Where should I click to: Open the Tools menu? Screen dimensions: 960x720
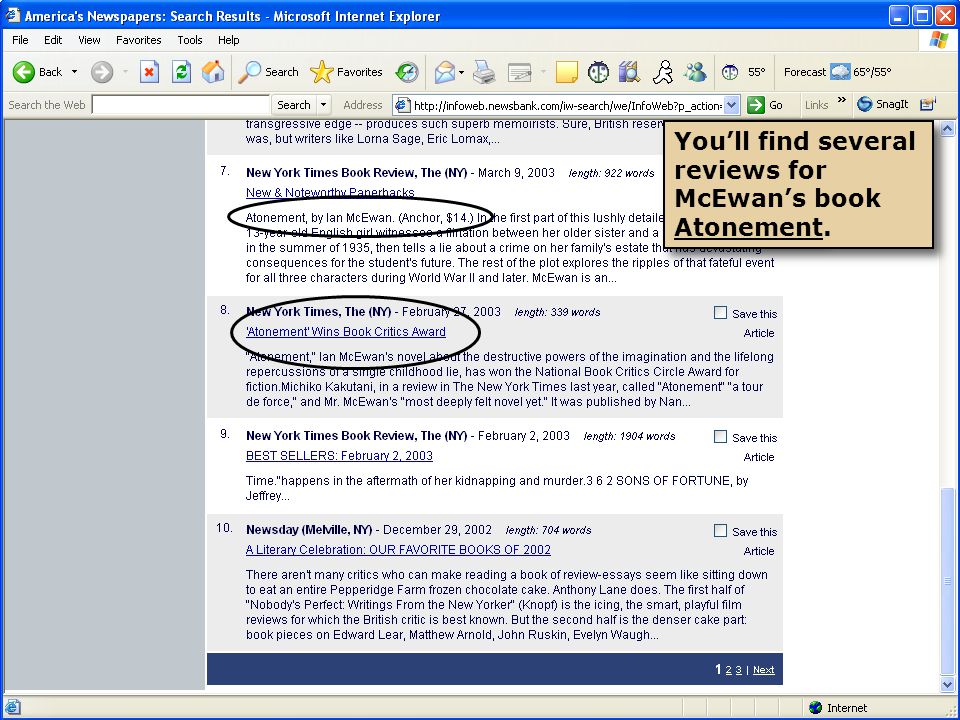pyautogui.click(x=189, y=40)
